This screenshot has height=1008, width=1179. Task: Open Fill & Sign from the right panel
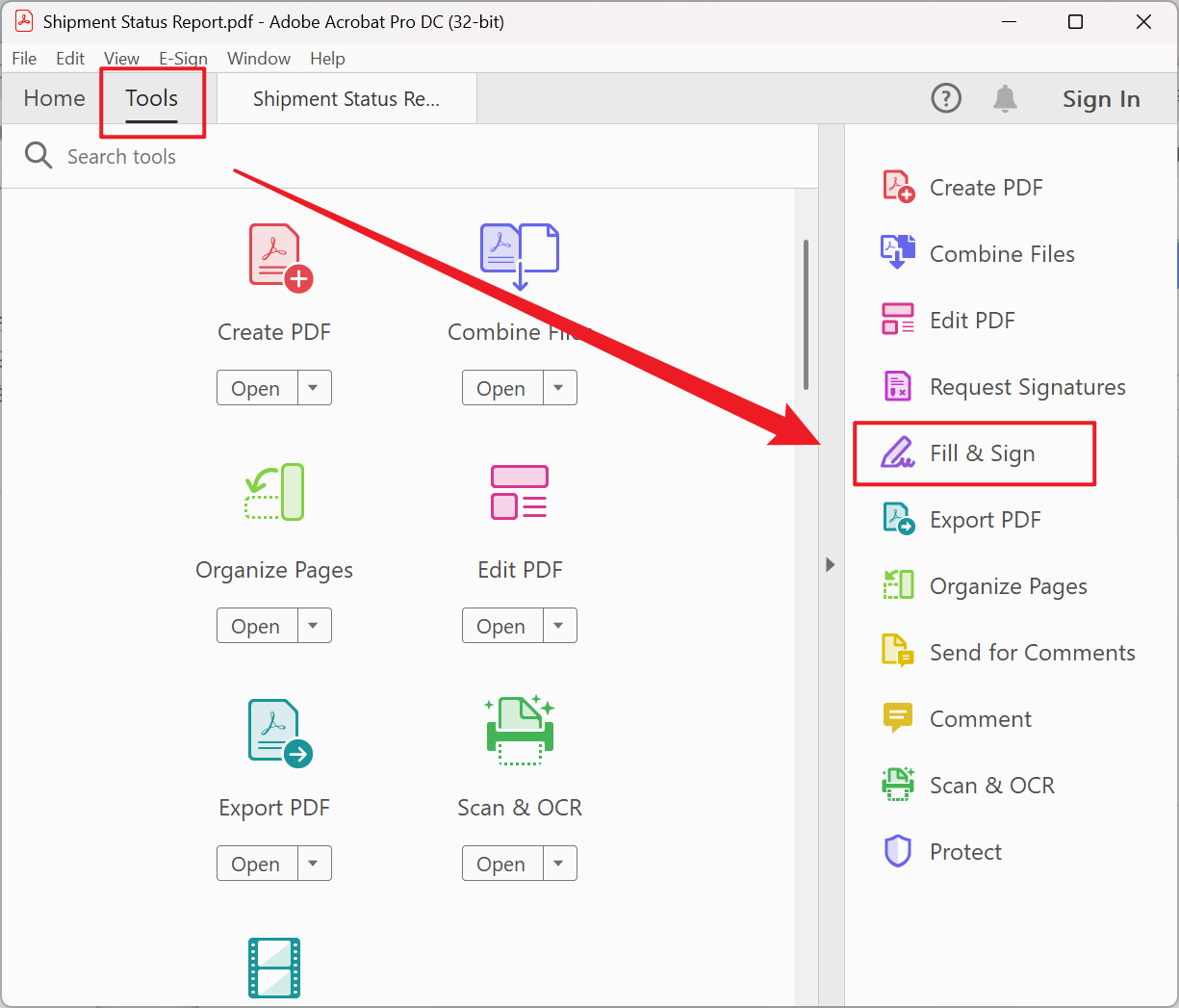982,453
